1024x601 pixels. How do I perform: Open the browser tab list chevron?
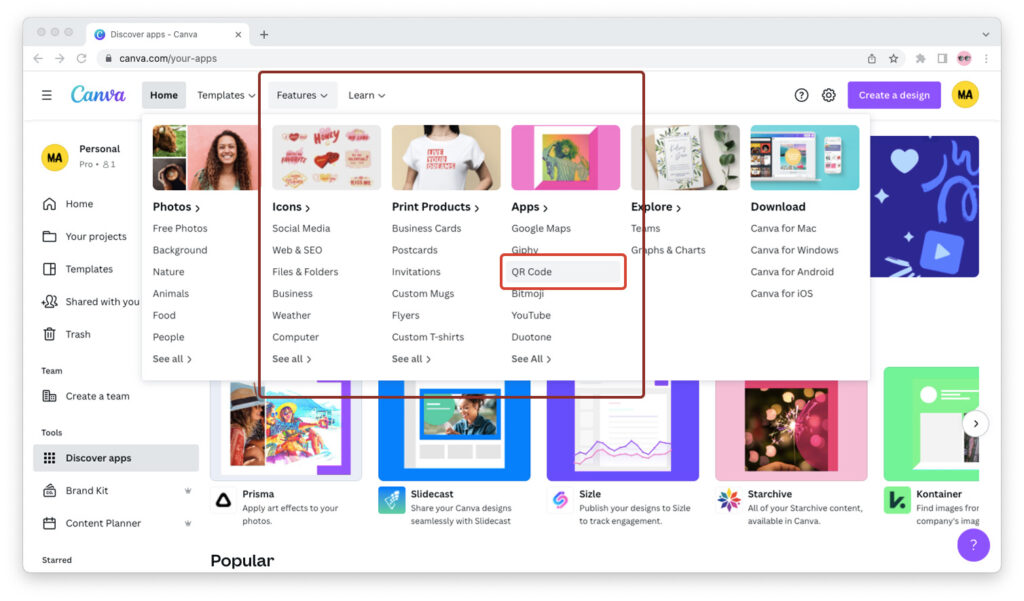click(x=985, y=35)
